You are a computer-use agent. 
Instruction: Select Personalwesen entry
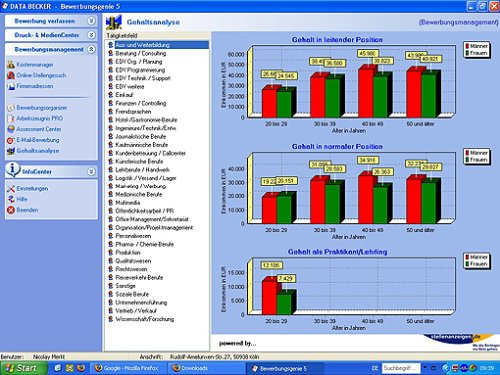pyautogui.click(x=133, y=236)
